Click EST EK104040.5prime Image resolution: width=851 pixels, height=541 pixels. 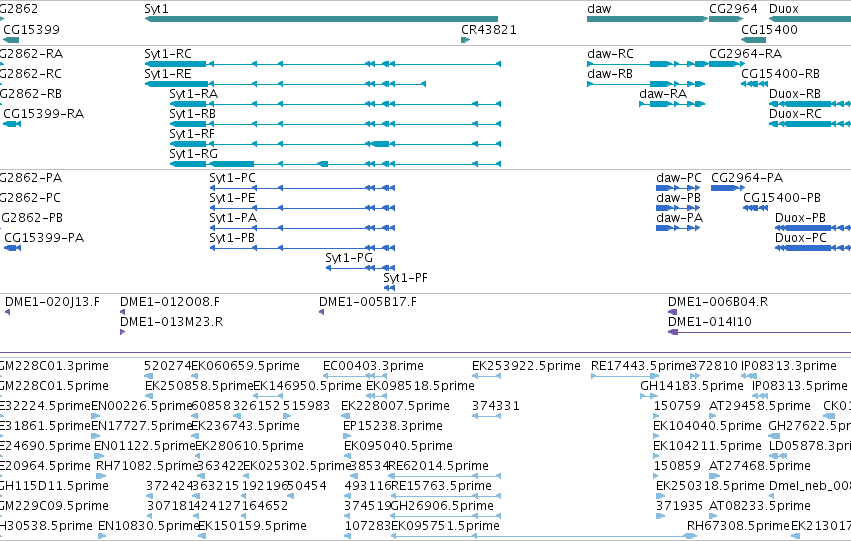pyautogui.click(x=657, y=436)
